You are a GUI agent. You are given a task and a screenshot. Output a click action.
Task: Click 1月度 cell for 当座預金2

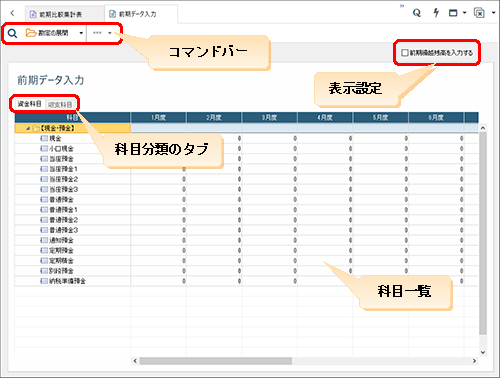coord(158,179)
